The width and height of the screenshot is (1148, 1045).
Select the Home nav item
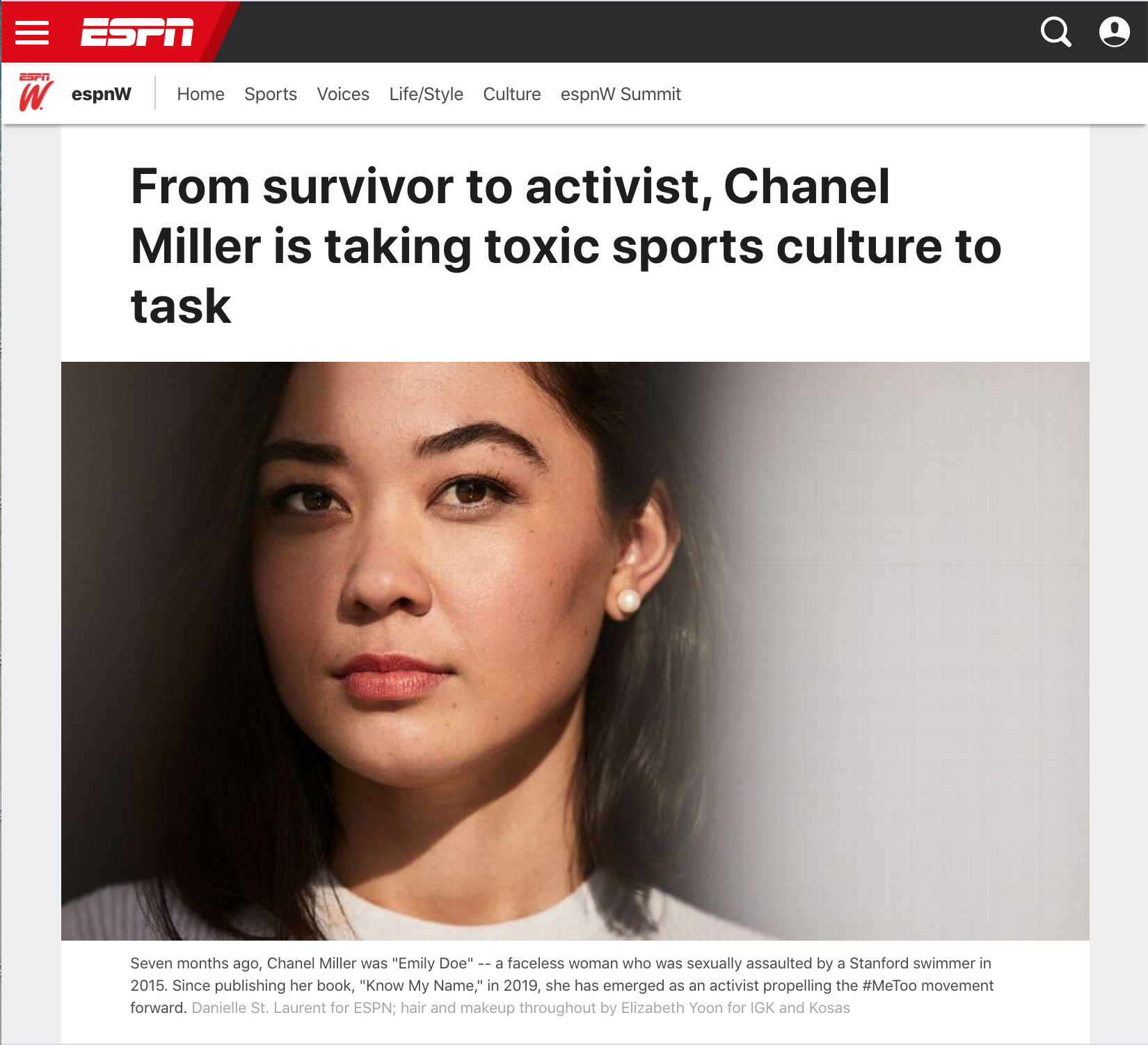(x=200, y=94)
